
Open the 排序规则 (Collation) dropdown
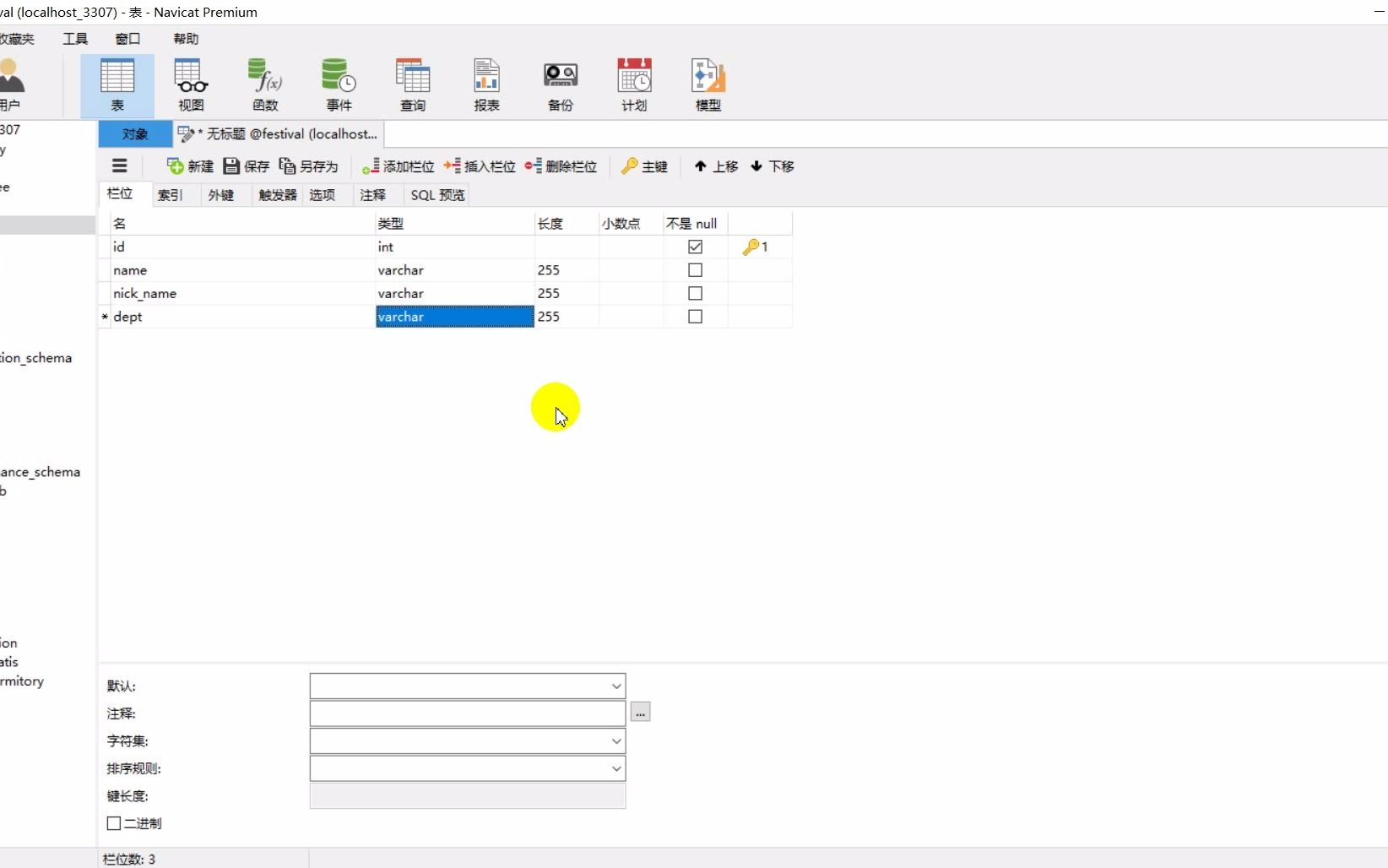(x=616, y=768)
